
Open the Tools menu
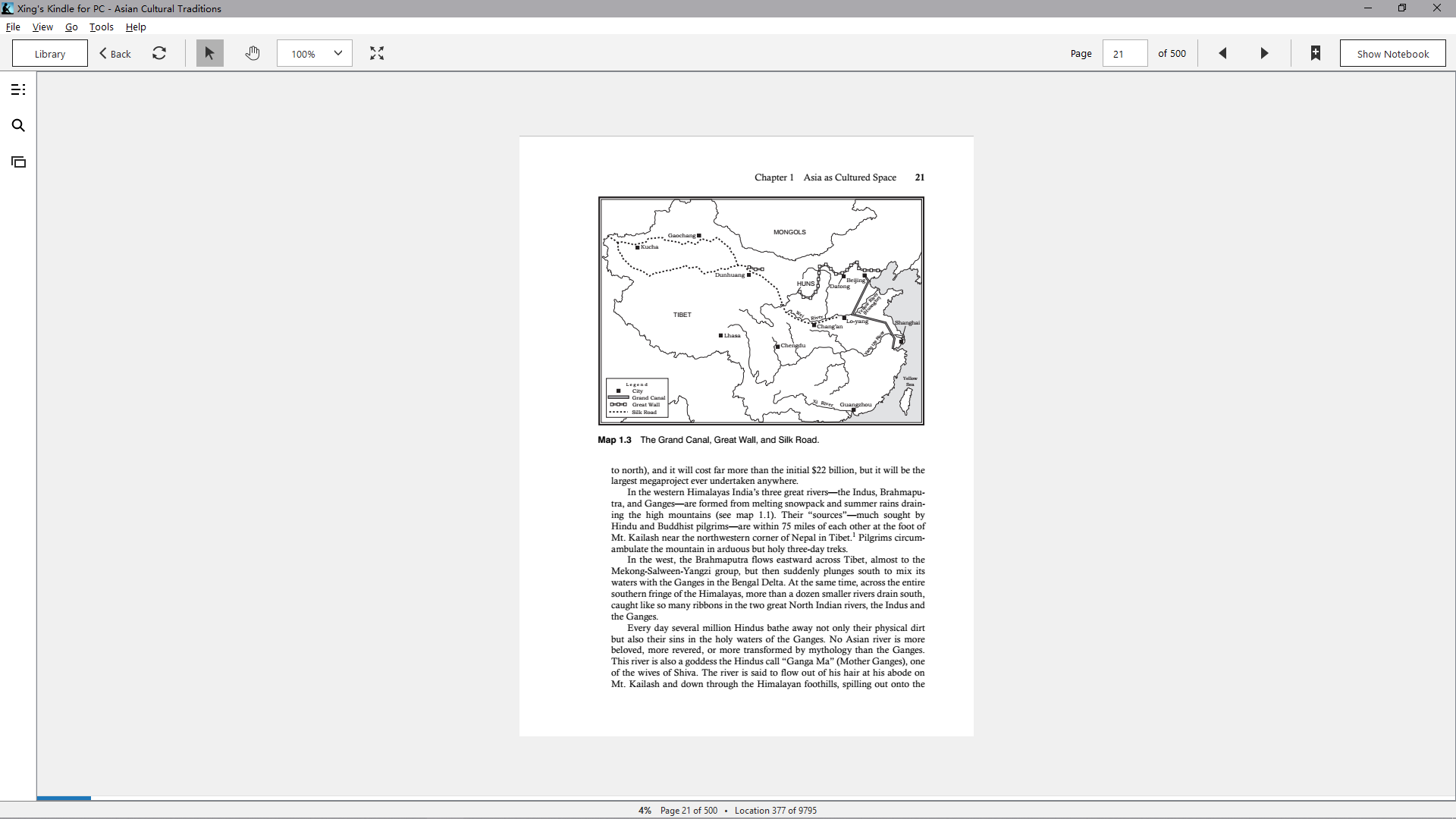(x=102, y=27)
